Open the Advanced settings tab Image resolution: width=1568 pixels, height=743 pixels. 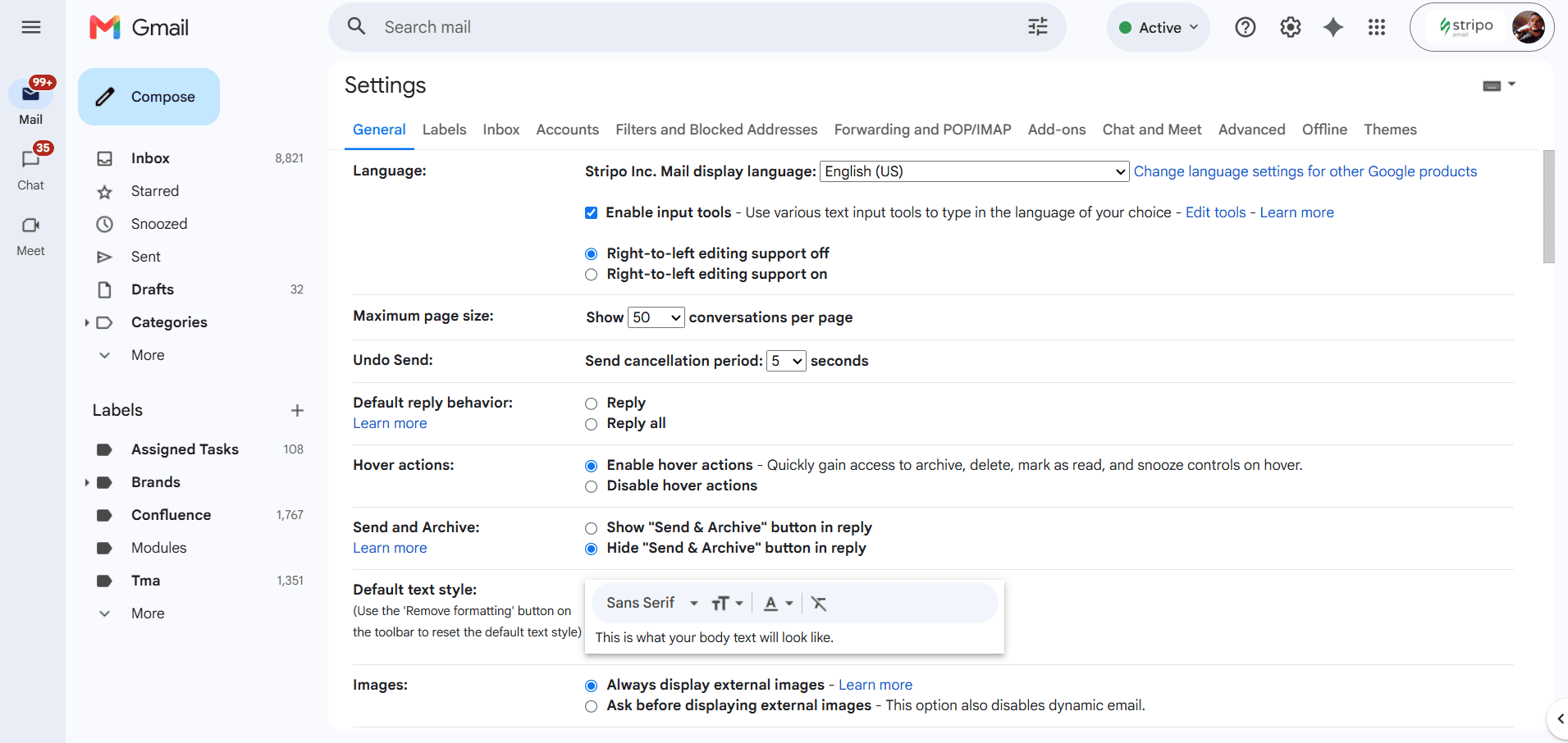(1251, 130)
